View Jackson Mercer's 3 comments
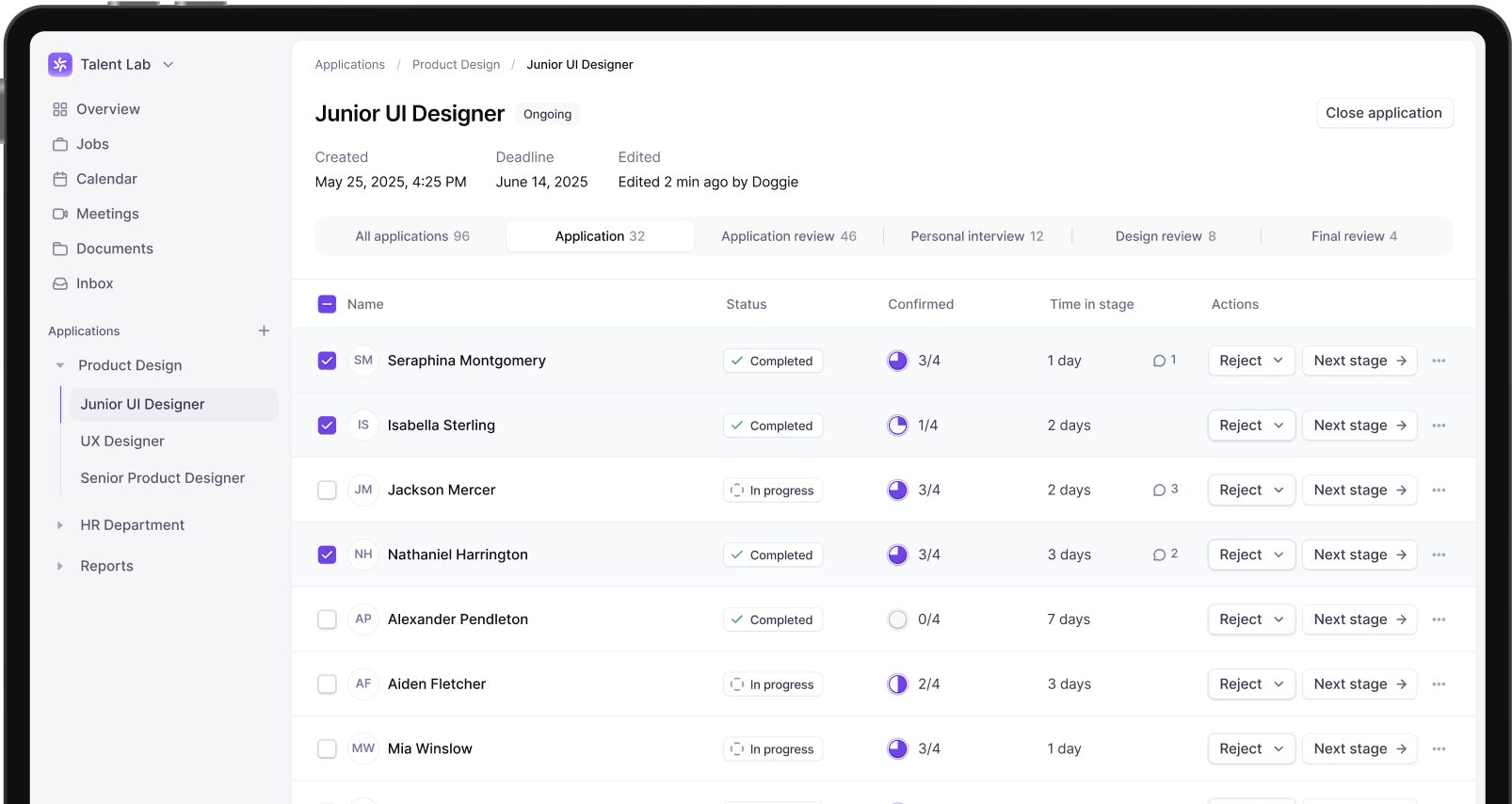Viewport: 1512px width, 804px height. (x=1165, y=490)
